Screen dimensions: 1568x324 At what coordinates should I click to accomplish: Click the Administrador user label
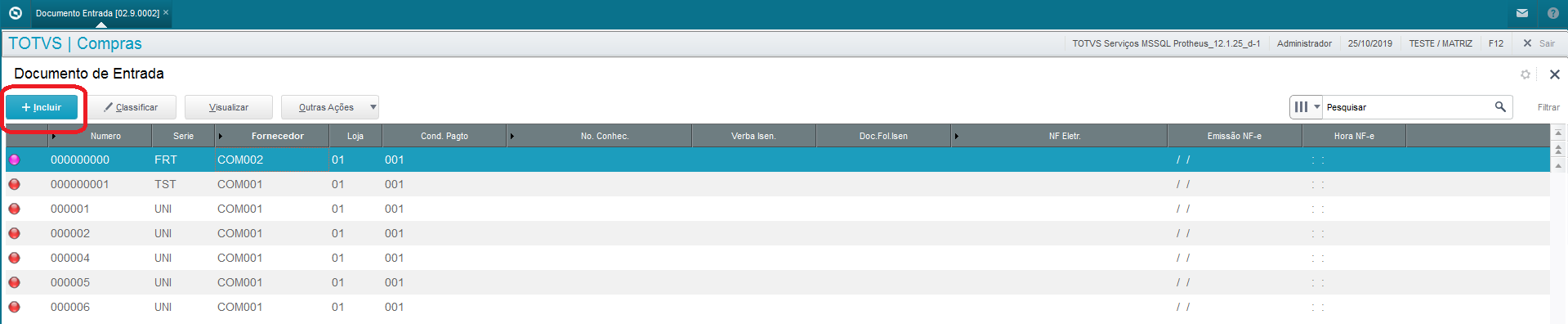tap(1304, 43)
